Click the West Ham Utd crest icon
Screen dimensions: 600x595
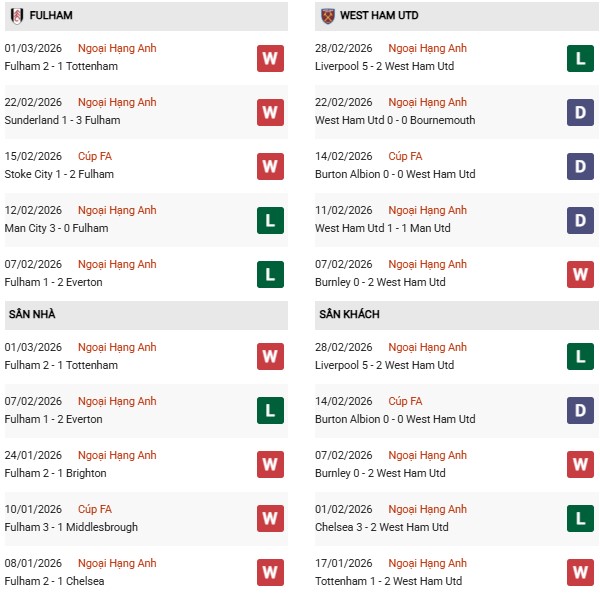pos(327,16)
